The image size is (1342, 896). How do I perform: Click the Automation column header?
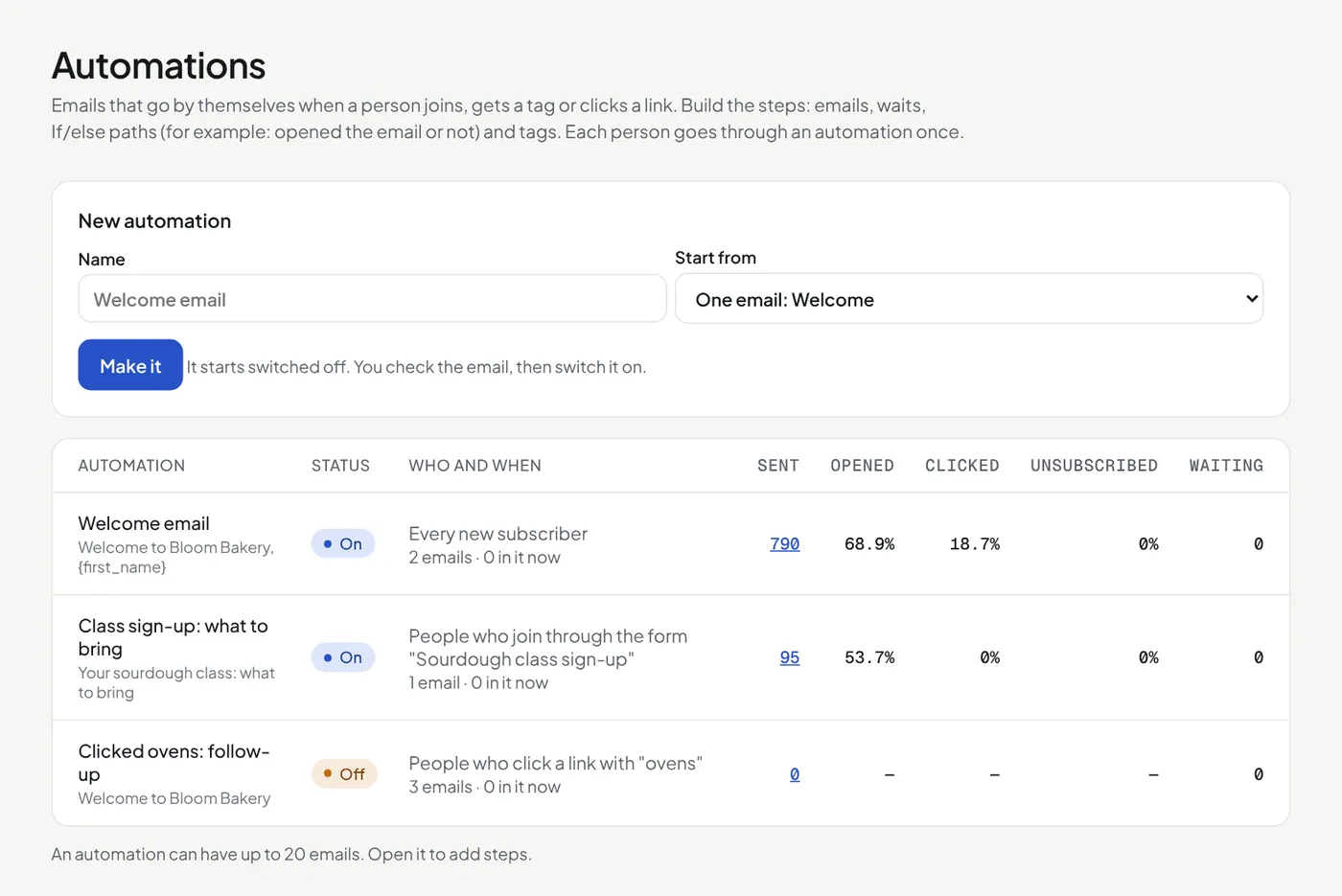coord(131,466)
